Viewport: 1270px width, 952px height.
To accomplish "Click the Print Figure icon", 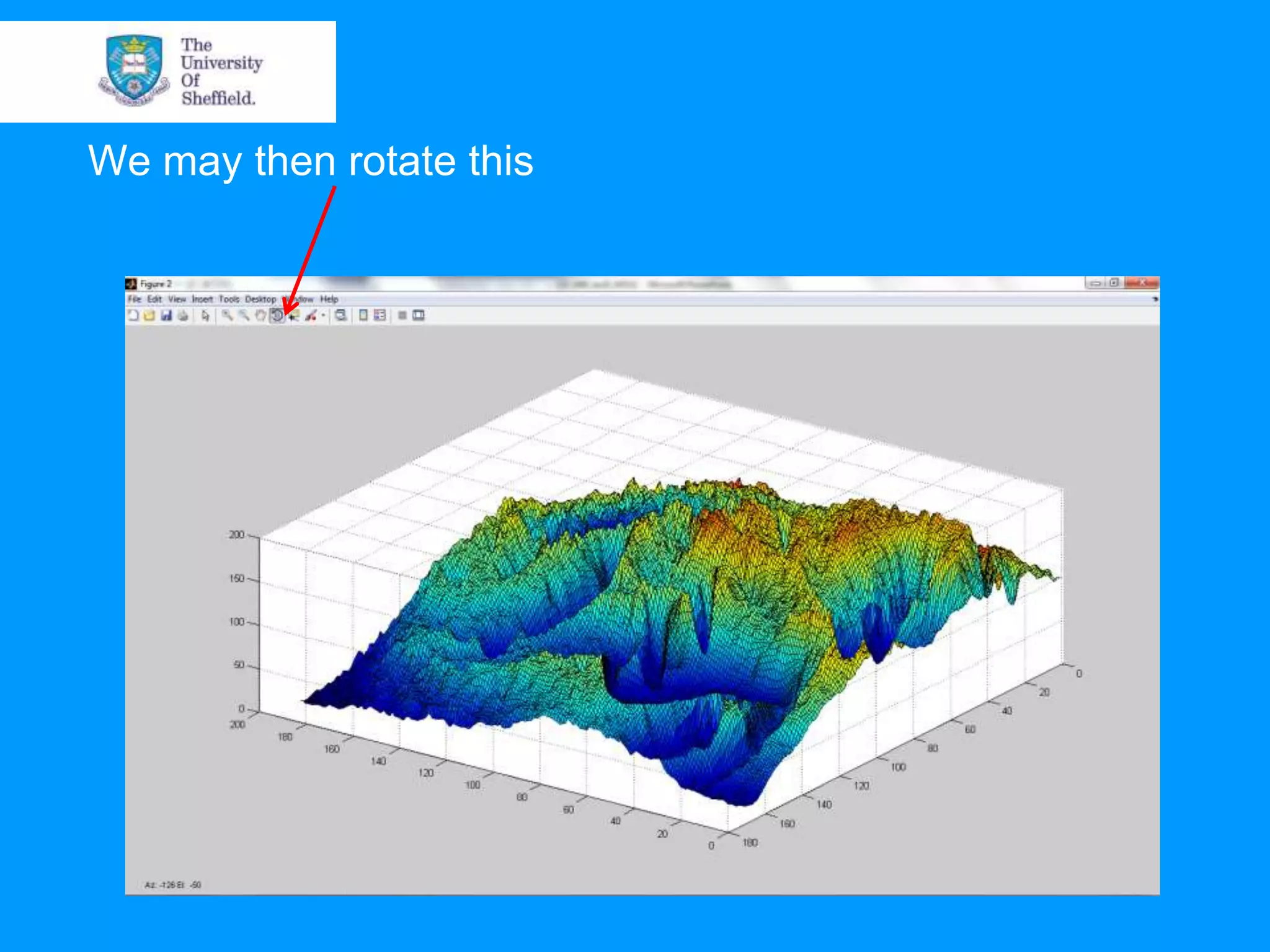I will point(183,315).
